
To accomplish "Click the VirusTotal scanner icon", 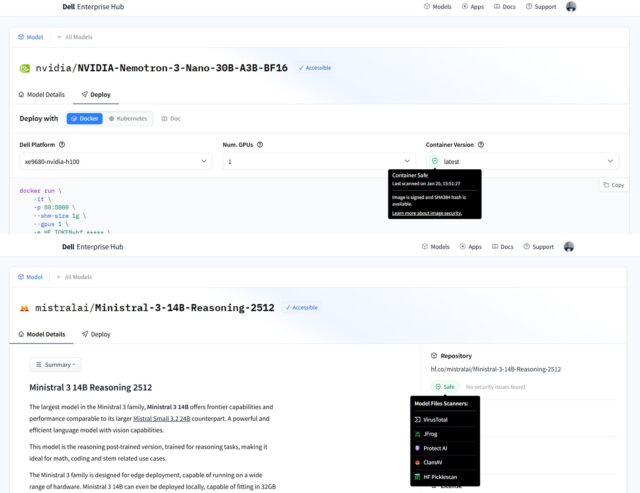I will point(418,419).
